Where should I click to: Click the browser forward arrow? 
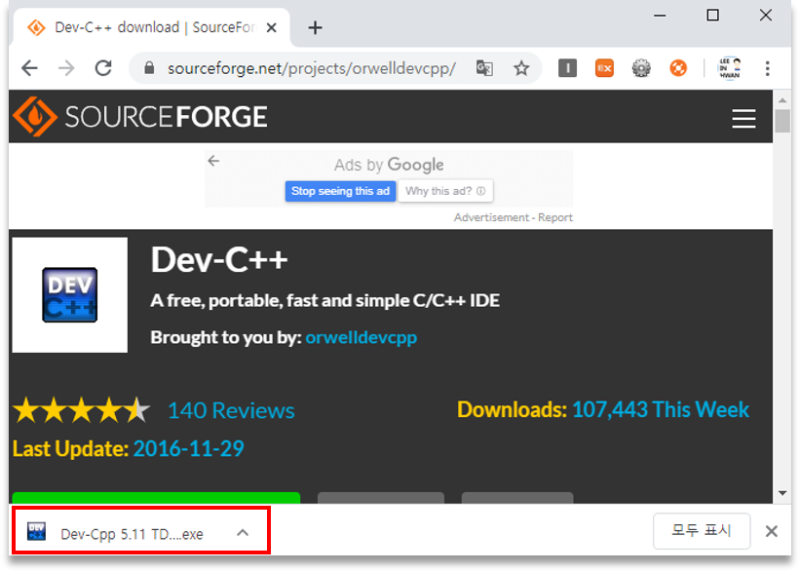[66, 68]
